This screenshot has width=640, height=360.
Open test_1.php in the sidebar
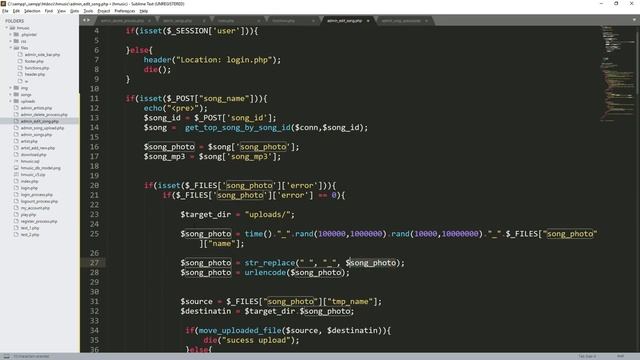pyautogui.click(x=30, y=228)
